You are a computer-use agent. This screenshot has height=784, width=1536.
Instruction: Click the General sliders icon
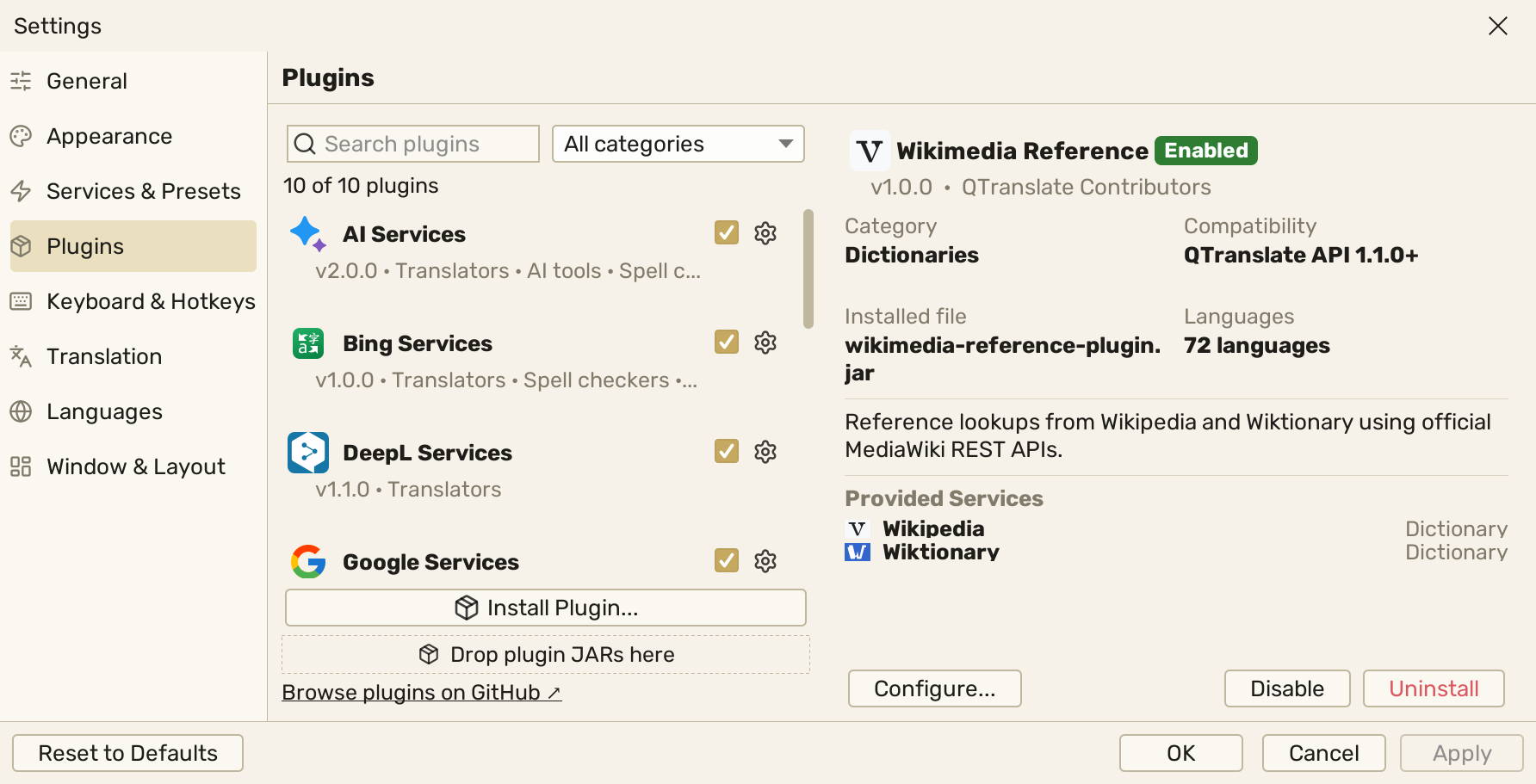(x=21, y=81)
